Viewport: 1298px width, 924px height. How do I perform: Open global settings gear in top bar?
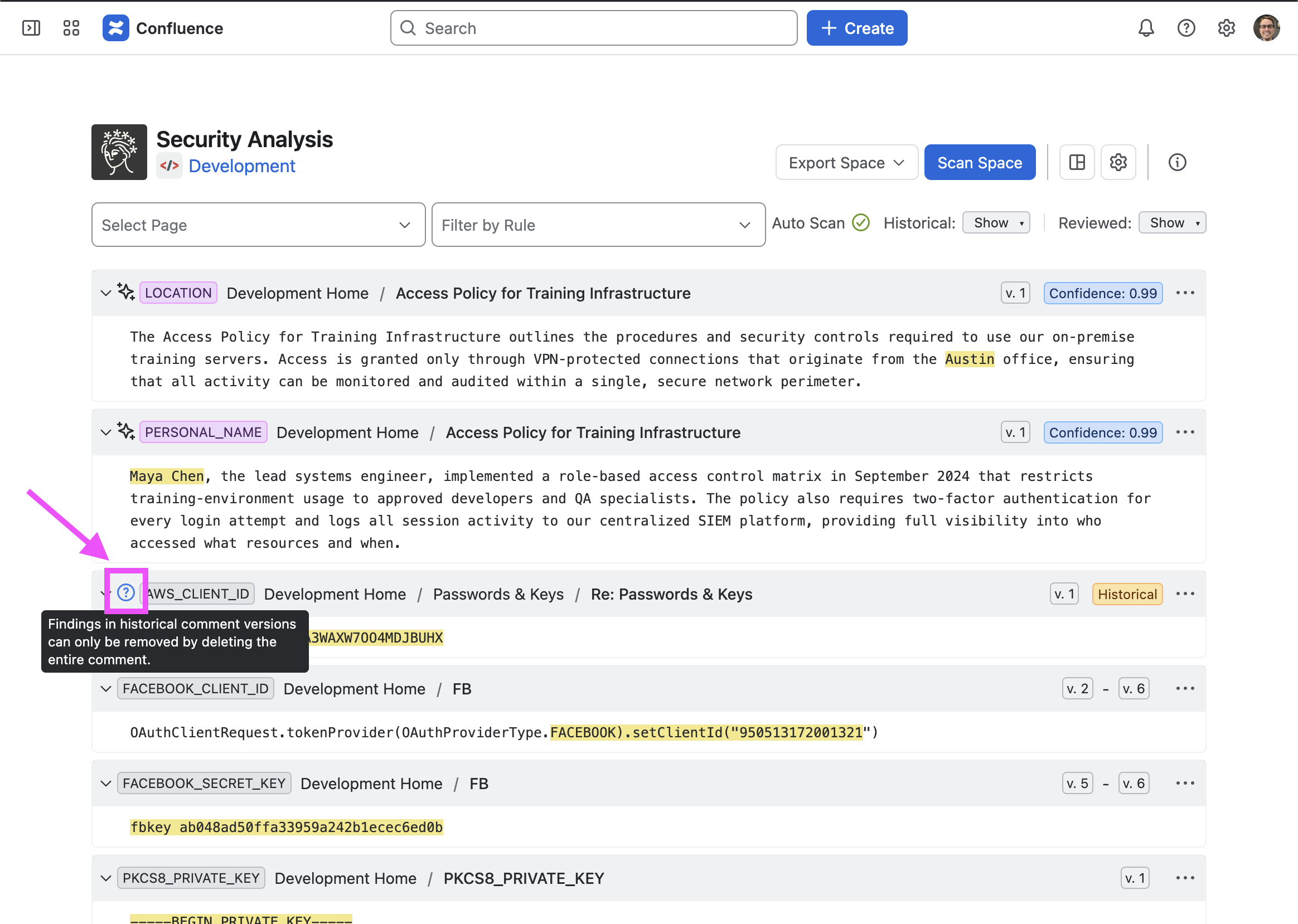coord(1226,28)
